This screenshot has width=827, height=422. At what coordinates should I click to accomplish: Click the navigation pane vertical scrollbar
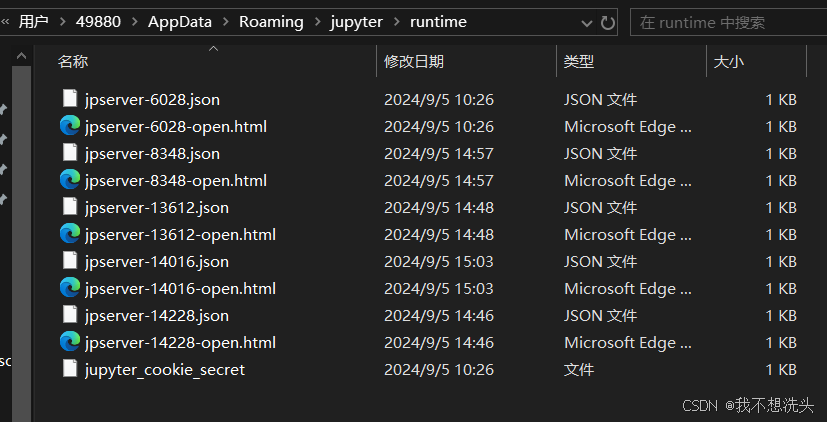pyautogui.click(x=21, y=243)
